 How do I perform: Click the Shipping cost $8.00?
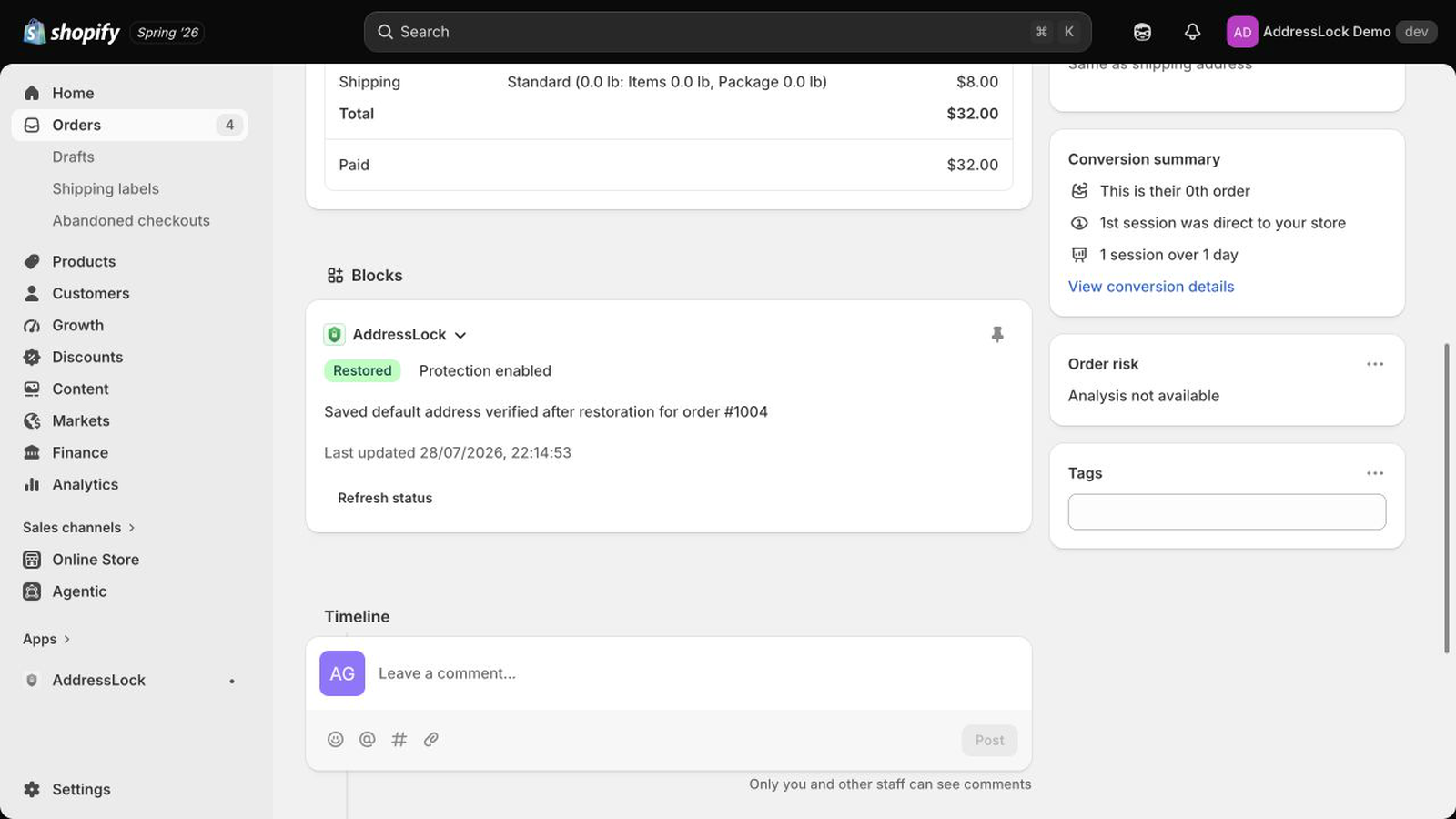click(977, 82)
